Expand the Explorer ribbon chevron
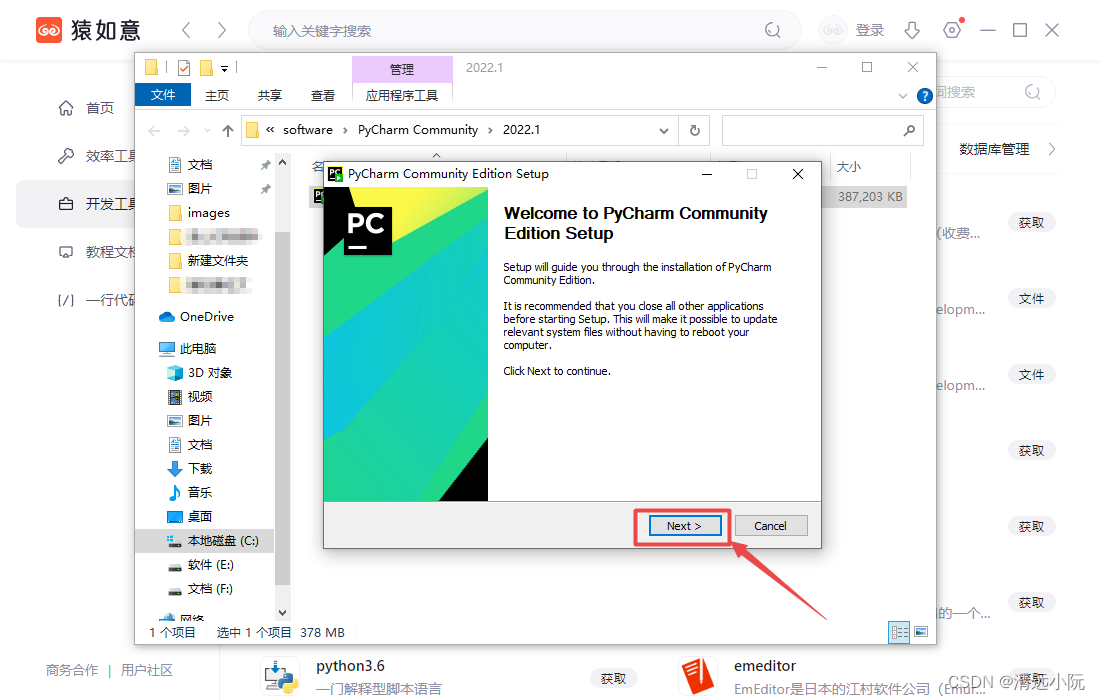Viewport: 1100px width, 700px height. pos(903,95)
